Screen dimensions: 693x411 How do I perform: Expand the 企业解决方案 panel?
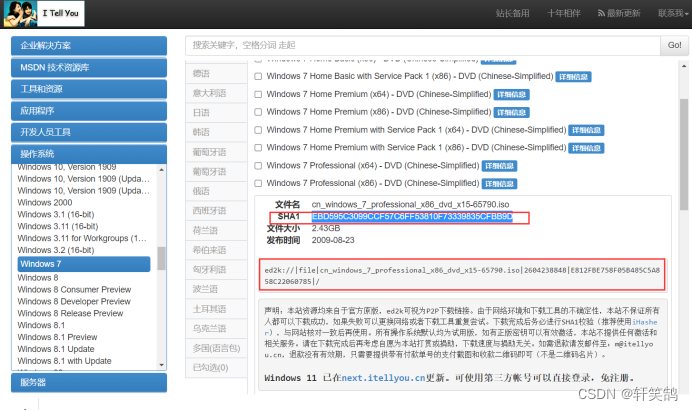(x=89, y=46)
